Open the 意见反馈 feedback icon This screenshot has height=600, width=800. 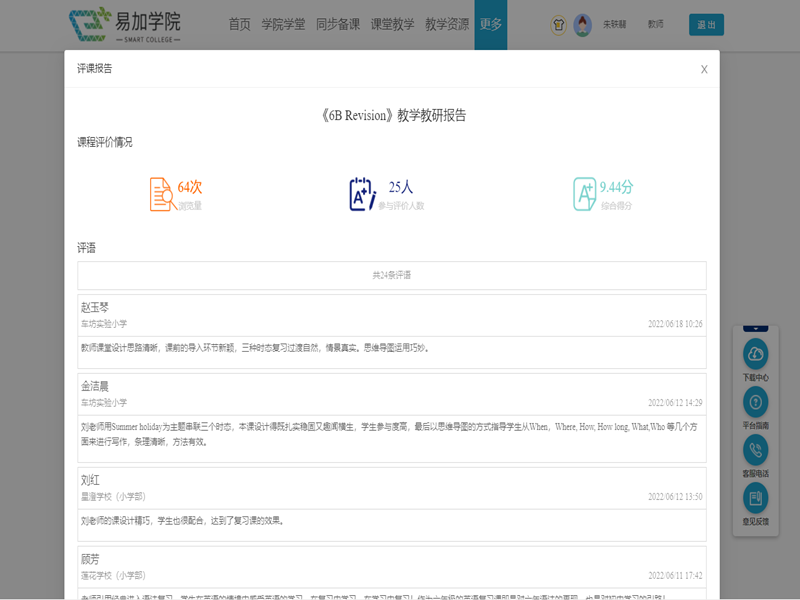click(x=755, y=497)
